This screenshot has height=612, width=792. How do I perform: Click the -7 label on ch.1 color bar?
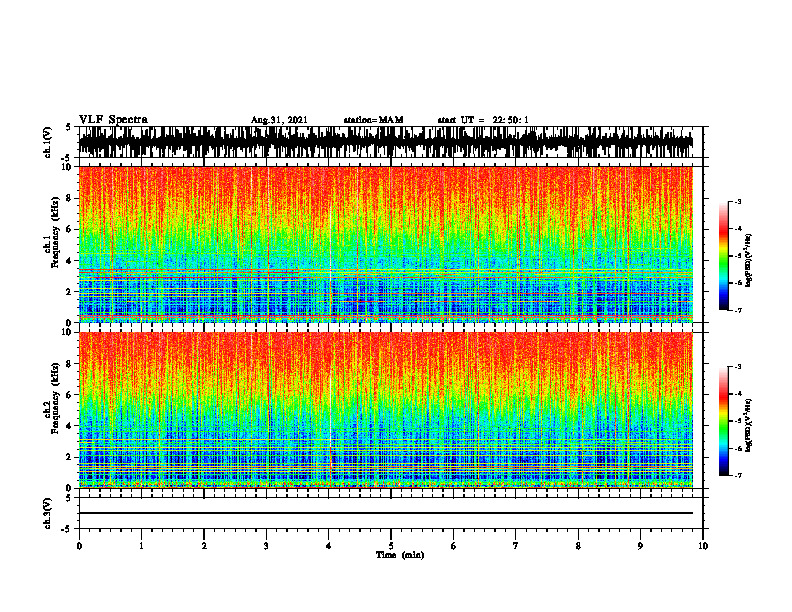click(x=737, y=310)
